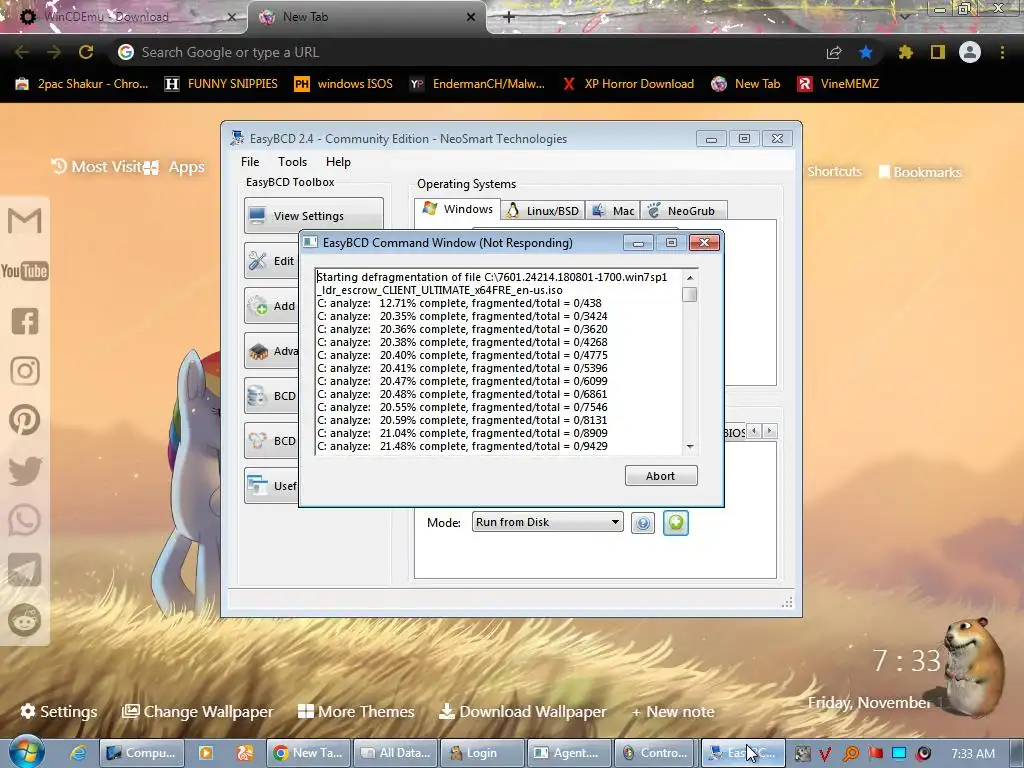Open Gmail shortcut in sidebar

point(25,221)
